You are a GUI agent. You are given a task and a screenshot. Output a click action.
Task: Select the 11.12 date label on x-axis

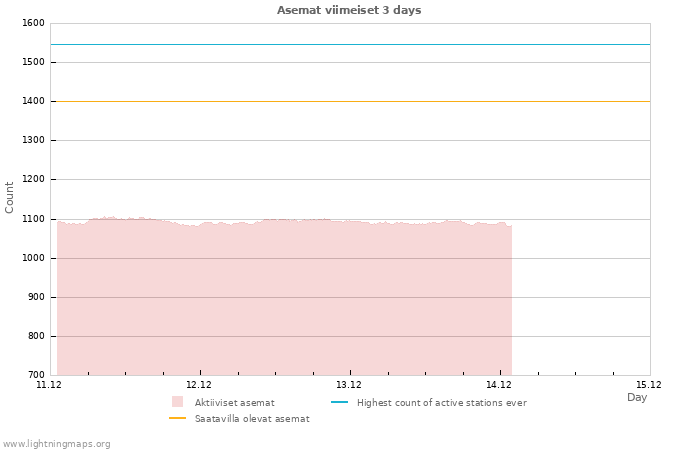coord(48,384)
